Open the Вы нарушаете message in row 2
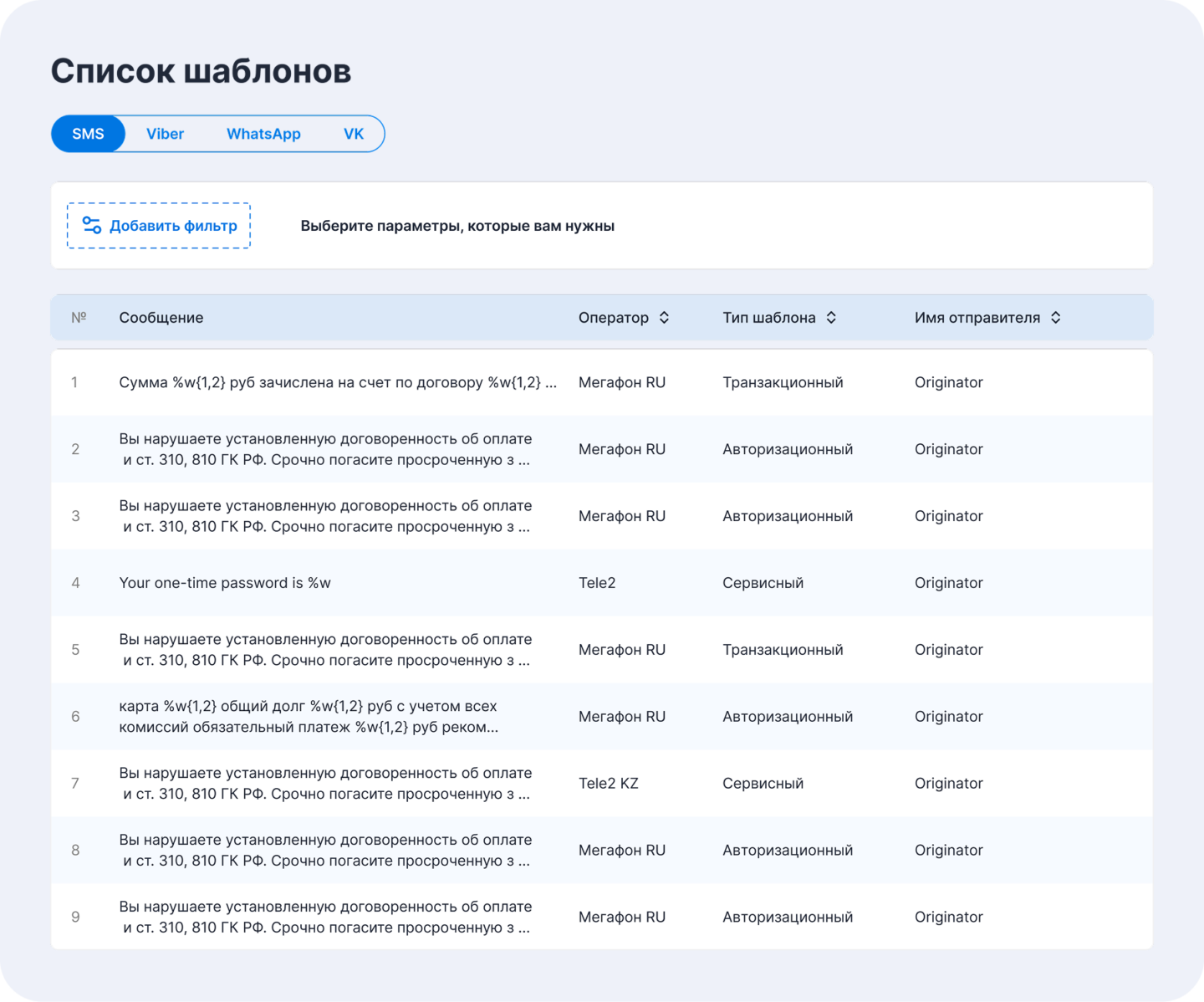Viewport: 1204px width, 1002px height. click(x=325, y=449)
